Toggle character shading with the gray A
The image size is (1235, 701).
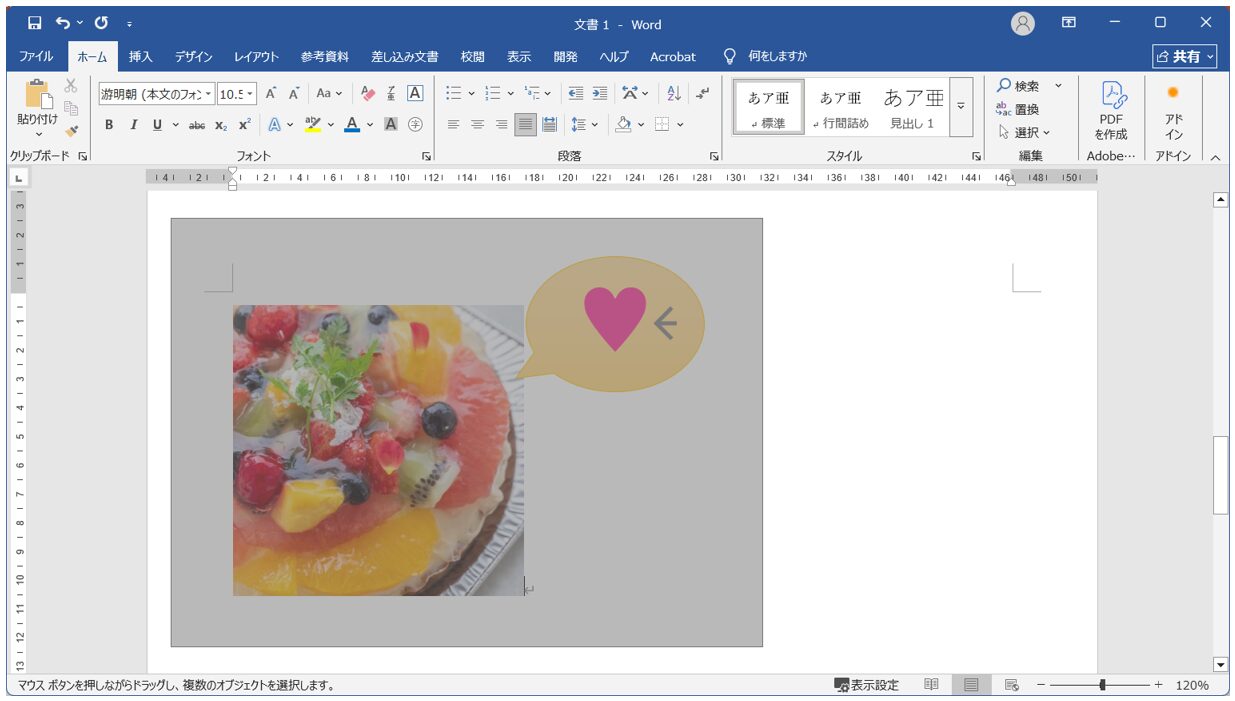coord(391,125)
